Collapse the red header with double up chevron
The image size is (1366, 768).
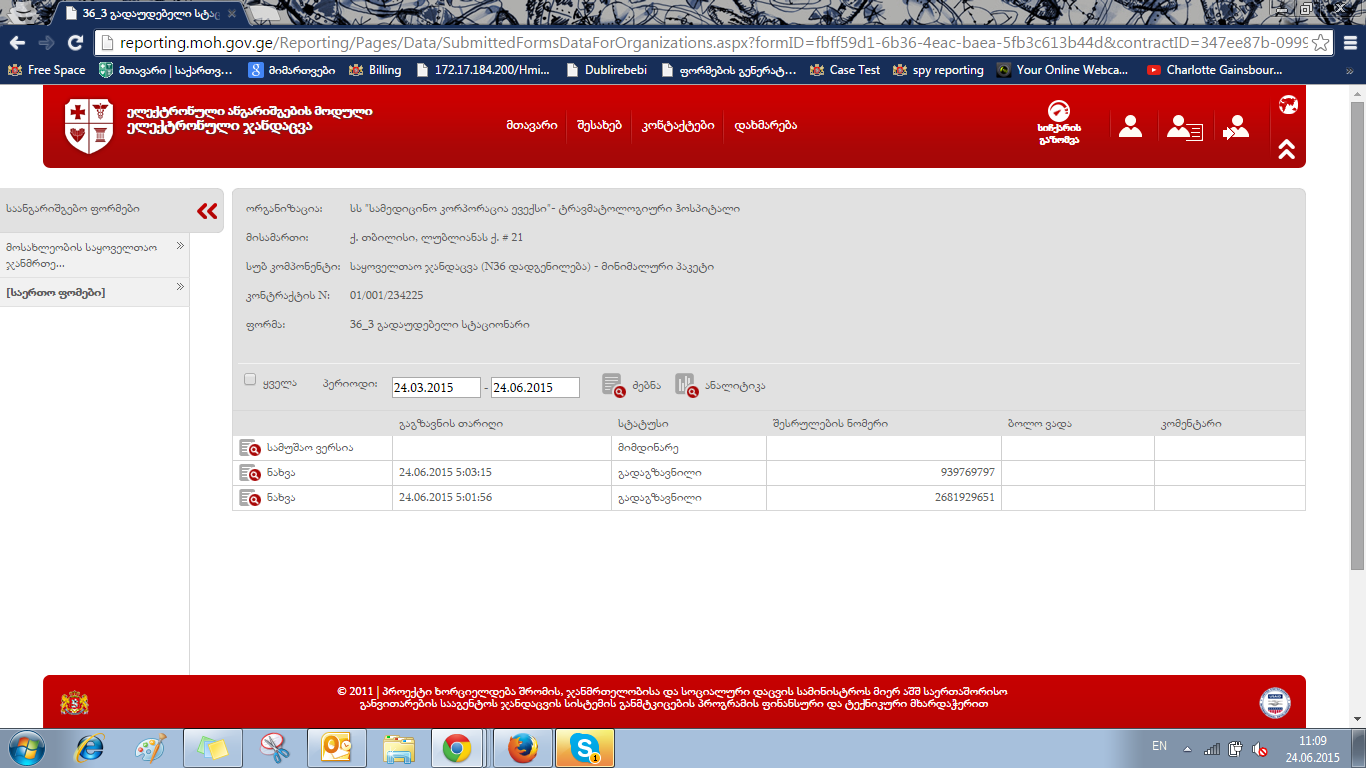click(x=1287, y=149)
